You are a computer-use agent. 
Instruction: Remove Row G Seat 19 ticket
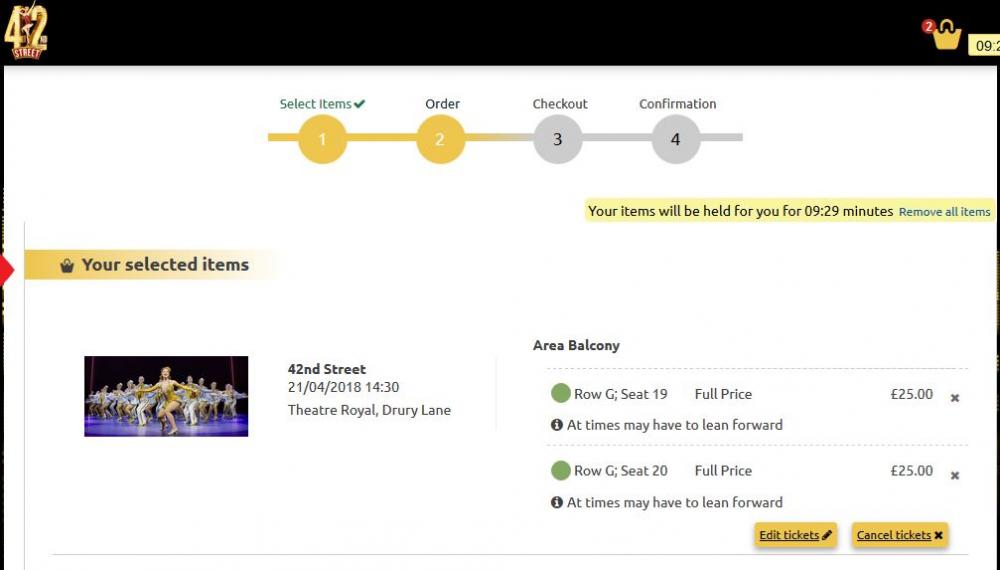coord(955,398)
